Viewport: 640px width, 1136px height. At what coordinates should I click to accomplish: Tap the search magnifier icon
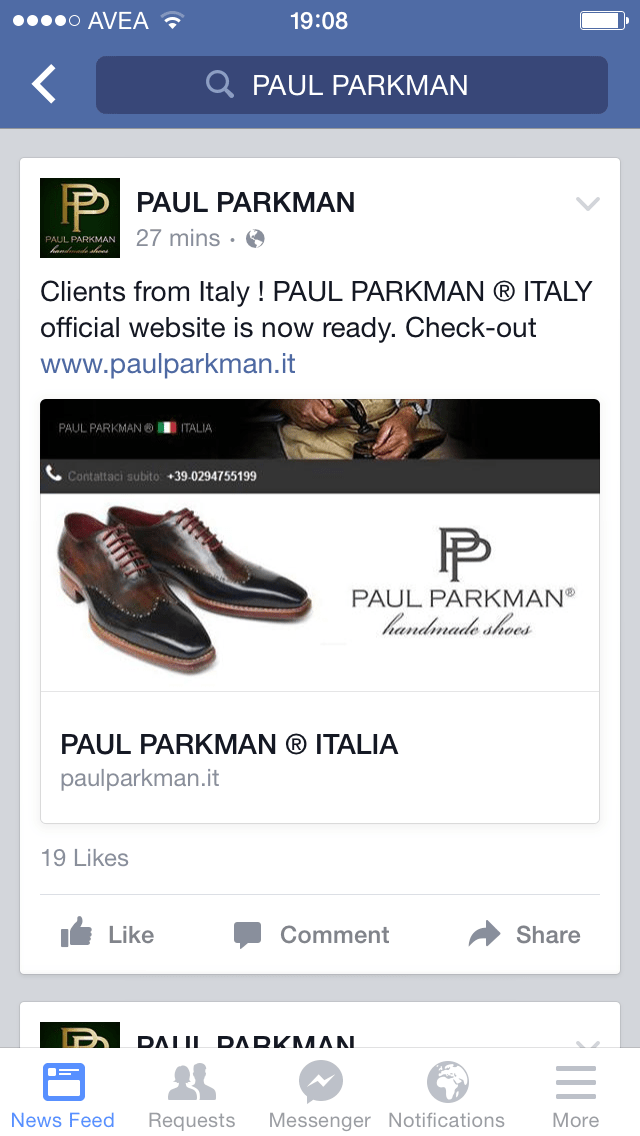220,85
